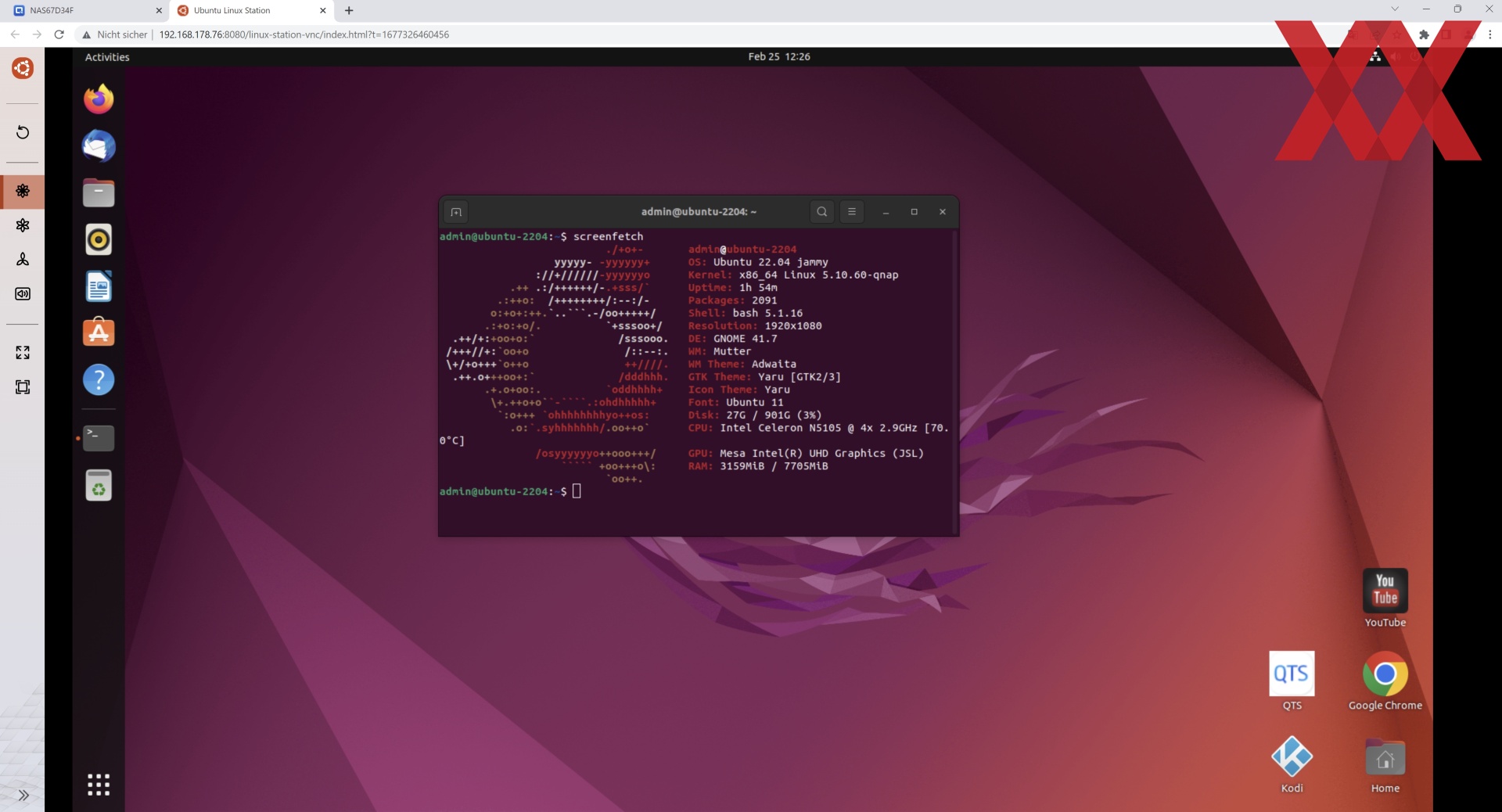Close the admin@ubuntu-2204 terminal window
Viewport: 1502px width, 812px height.
click(x=943, y=212)
